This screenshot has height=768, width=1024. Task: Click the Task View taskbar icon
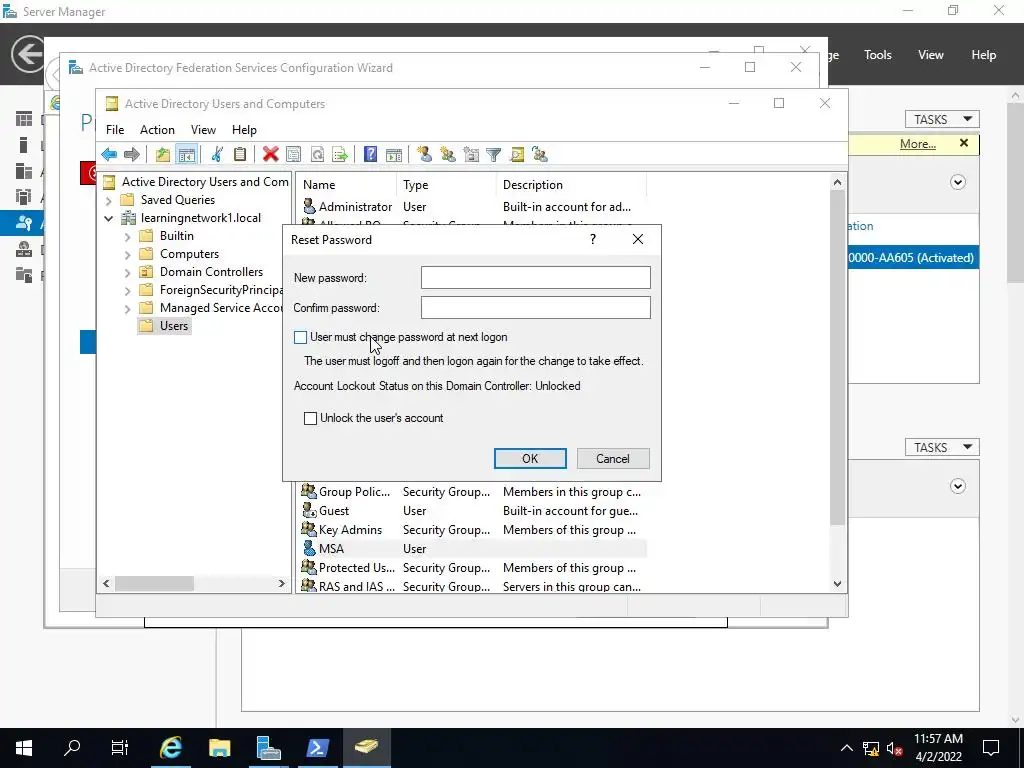(x=120, y=747)
